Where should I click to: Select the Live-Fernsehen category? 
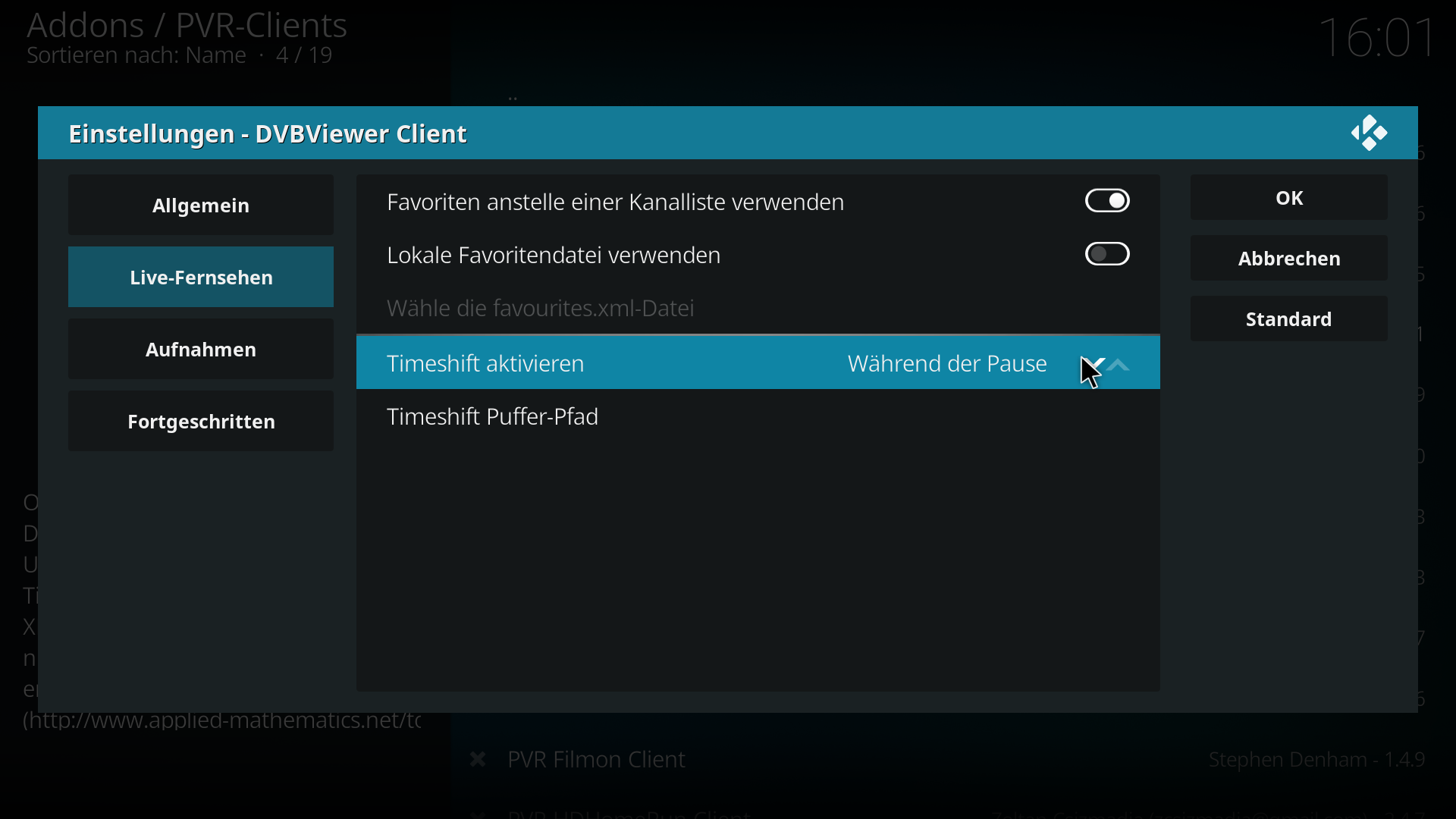201,277
